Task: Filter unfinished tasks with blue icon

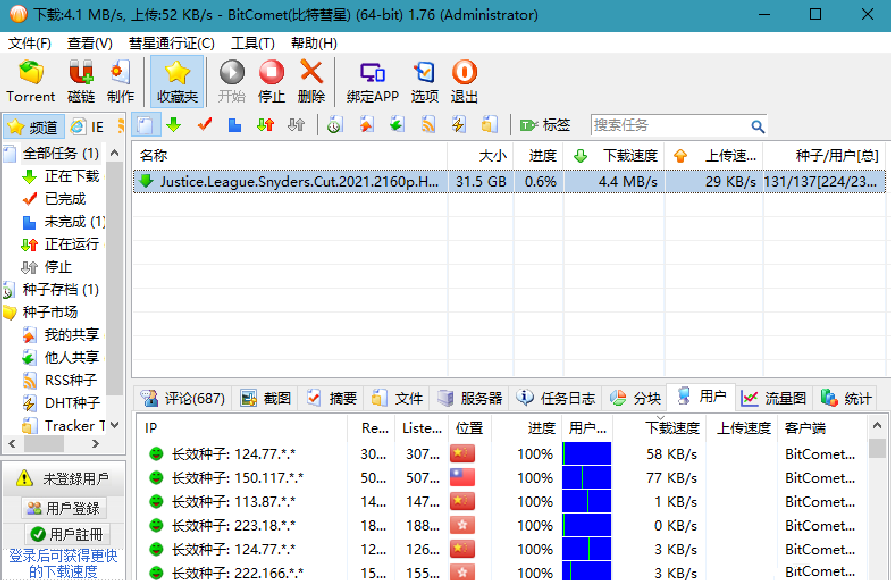Action: 235,124
